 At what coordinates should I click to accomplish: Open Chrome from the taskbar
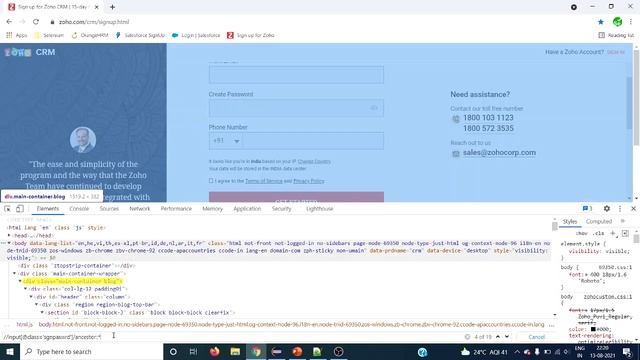pyautogui.click(x=256, y=351)
